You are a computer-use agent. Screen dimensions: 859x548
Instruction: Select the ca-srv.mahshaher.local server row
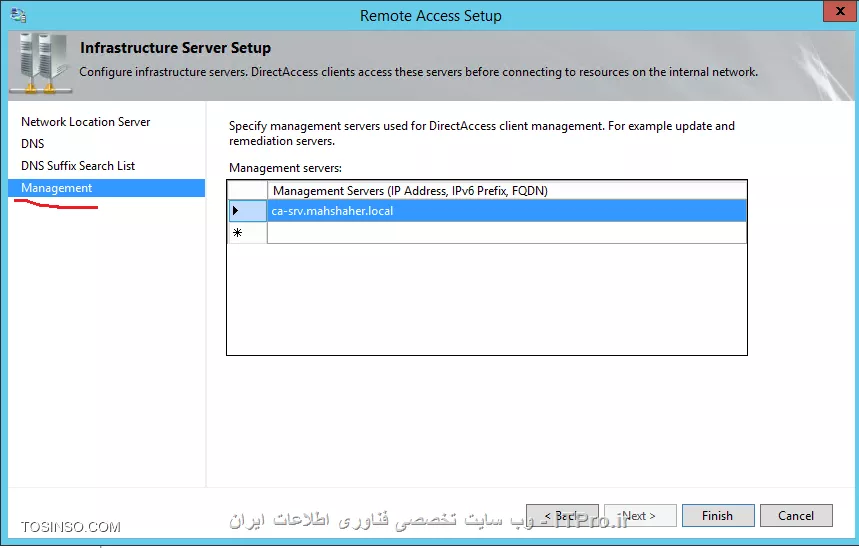[x=507, y=211]
